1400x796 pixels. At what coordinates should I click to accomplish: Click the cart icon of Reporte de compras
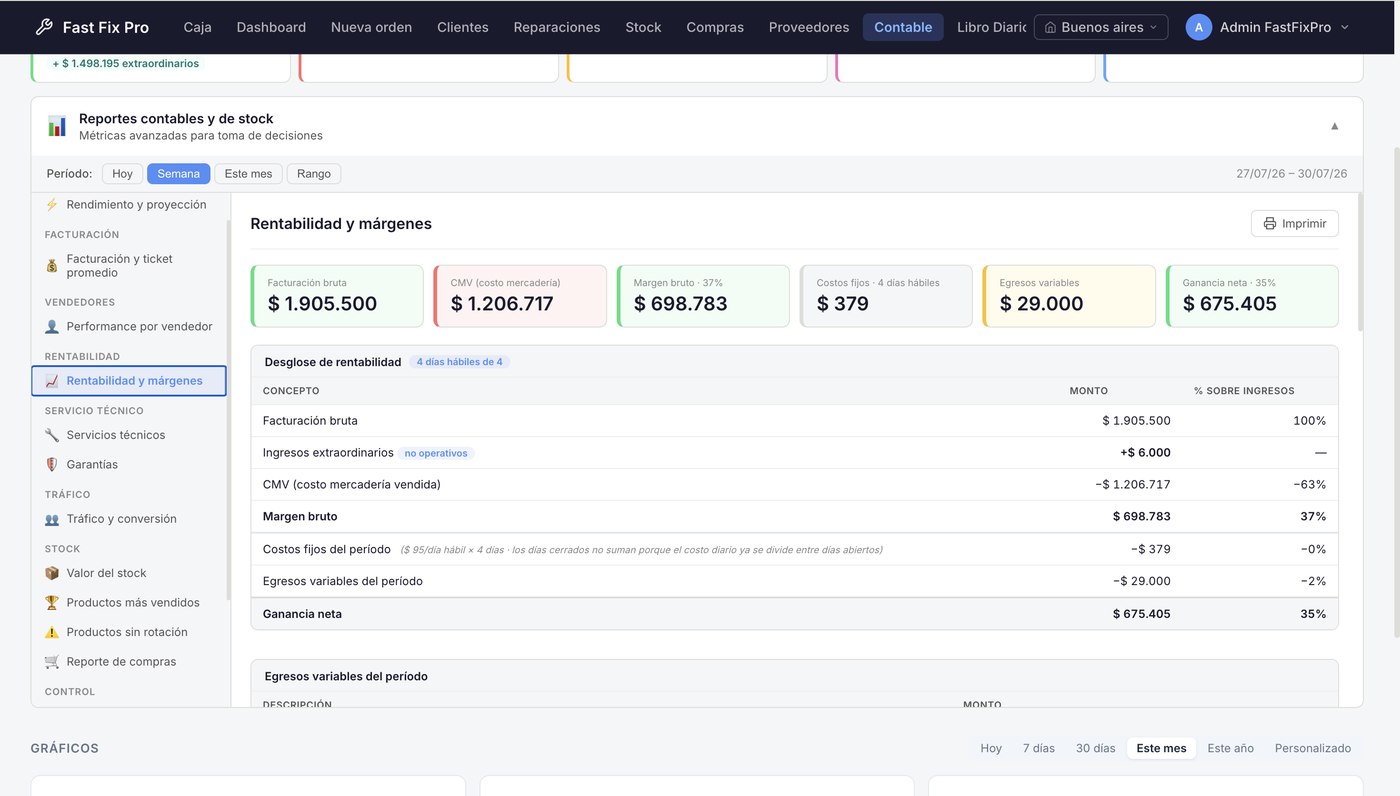tap(52, 661)
